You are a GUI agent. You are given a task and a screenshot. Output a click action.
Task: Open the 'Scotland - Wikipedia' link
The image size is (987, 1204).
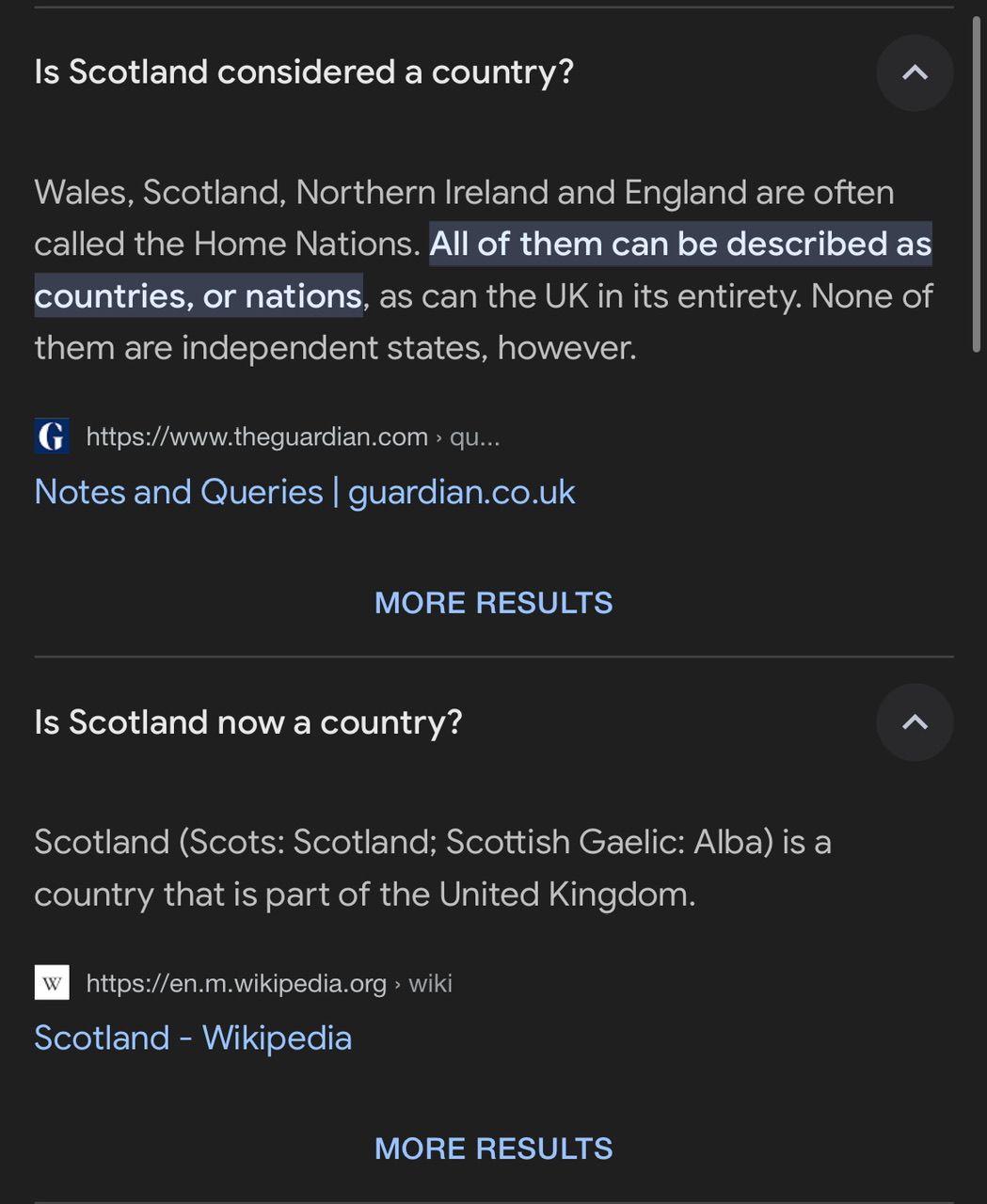click(193, 1038)
